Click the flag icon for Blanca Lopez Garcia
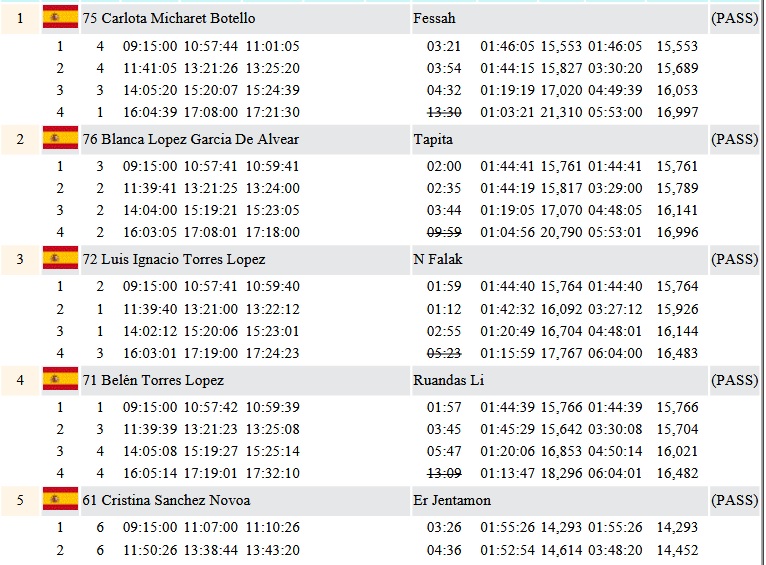The image size is (766, 565). pos(60,139)
